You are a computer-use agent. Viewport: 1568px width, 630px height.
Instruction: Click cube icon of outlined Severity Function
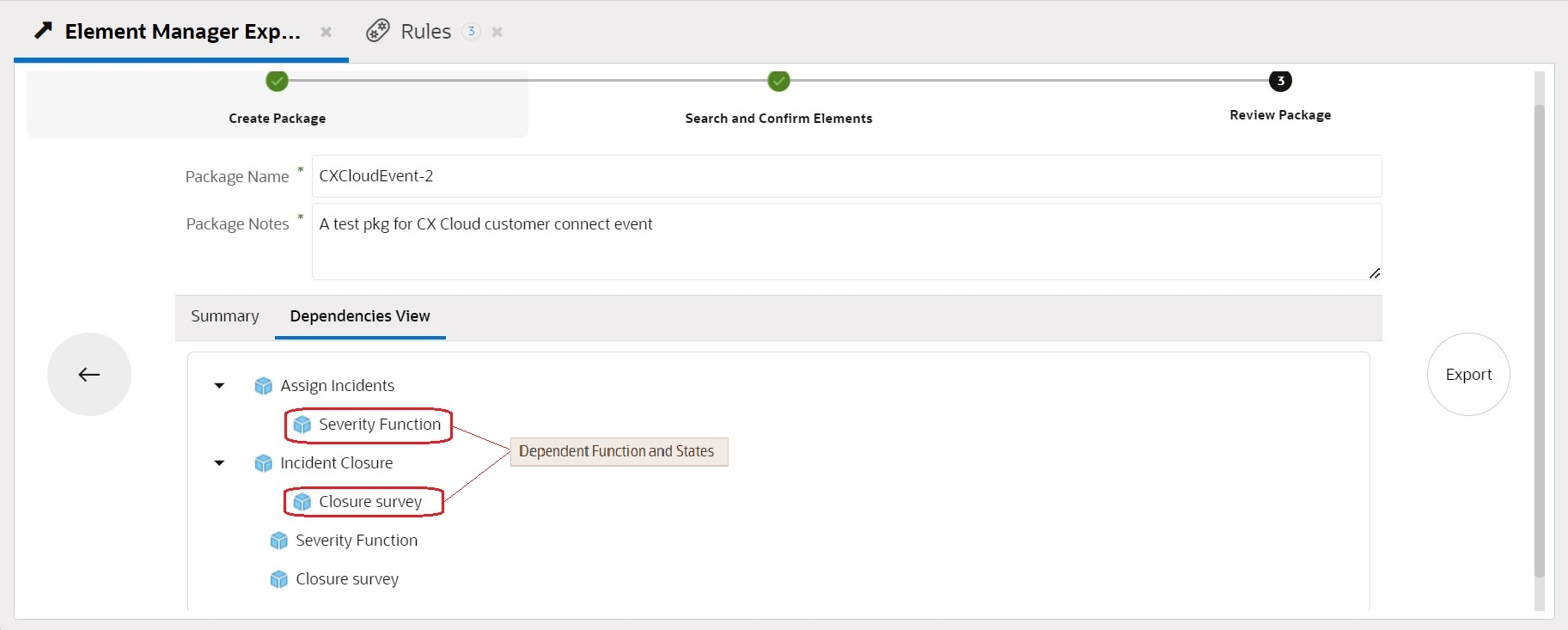302,425
